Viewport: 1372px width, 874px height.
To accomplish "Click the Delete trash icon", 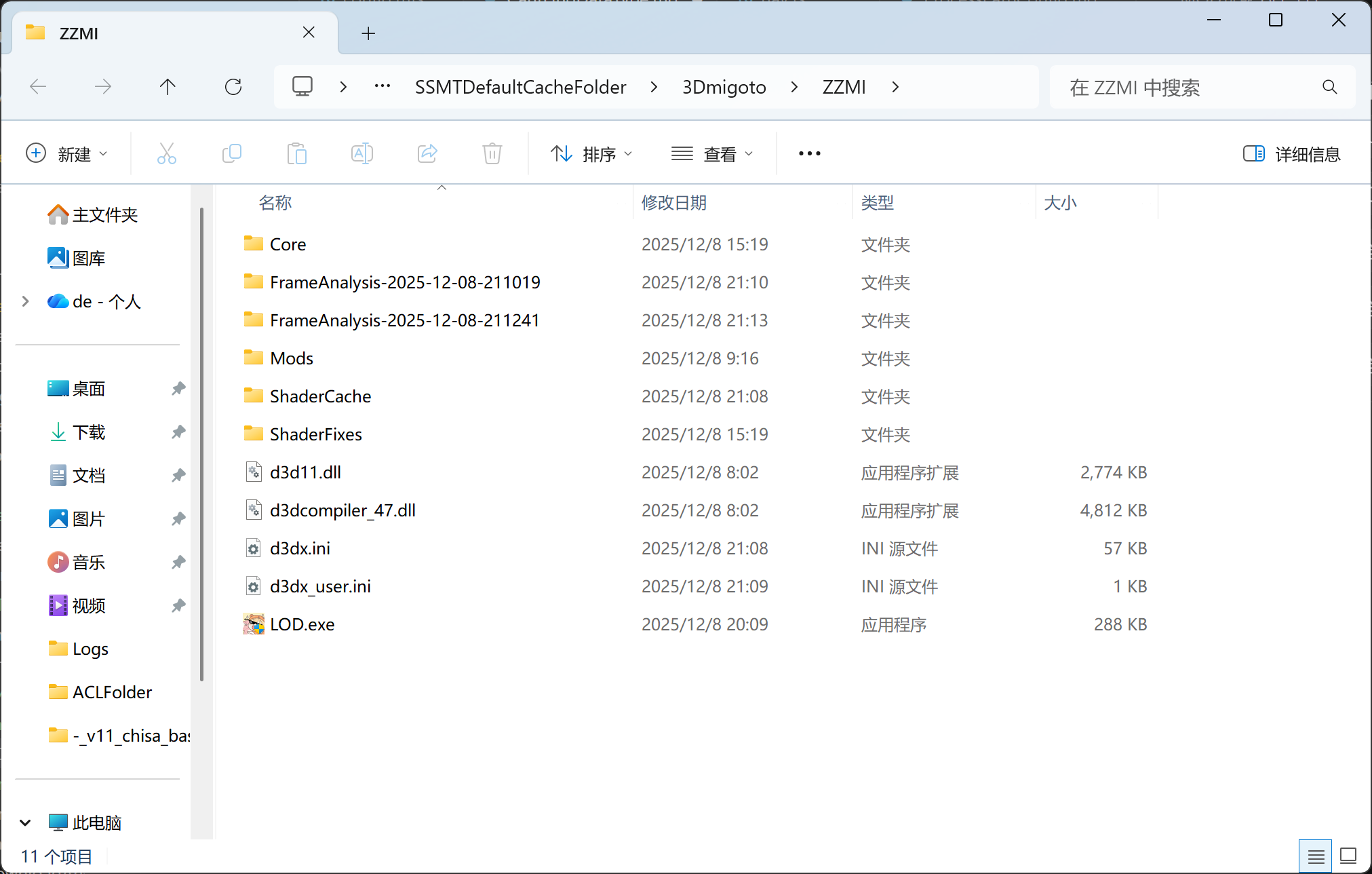I will (492, 153).
